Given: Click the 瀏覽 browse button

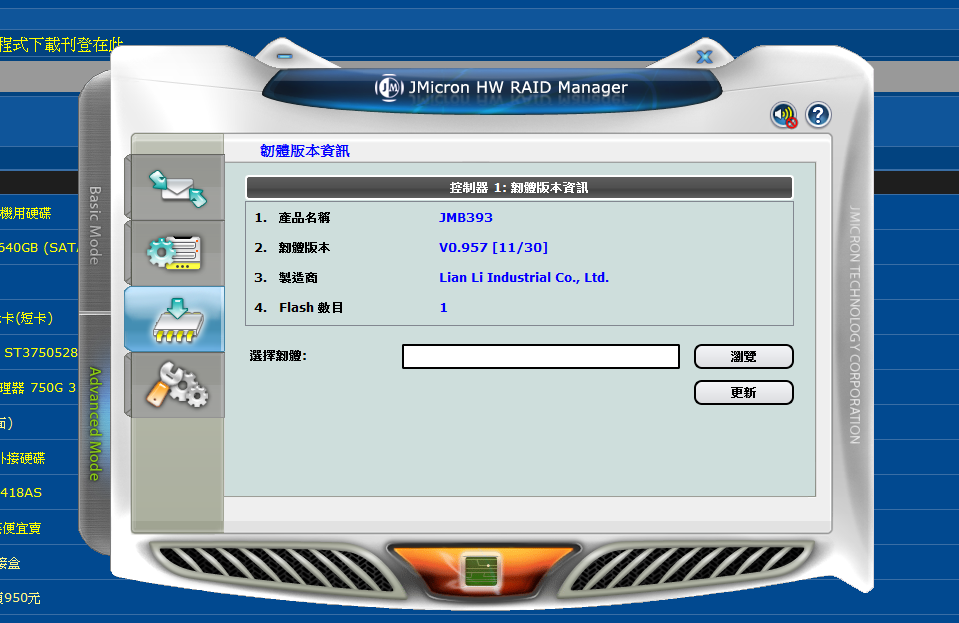Looking at the screenshot, I should coord(744,356).
